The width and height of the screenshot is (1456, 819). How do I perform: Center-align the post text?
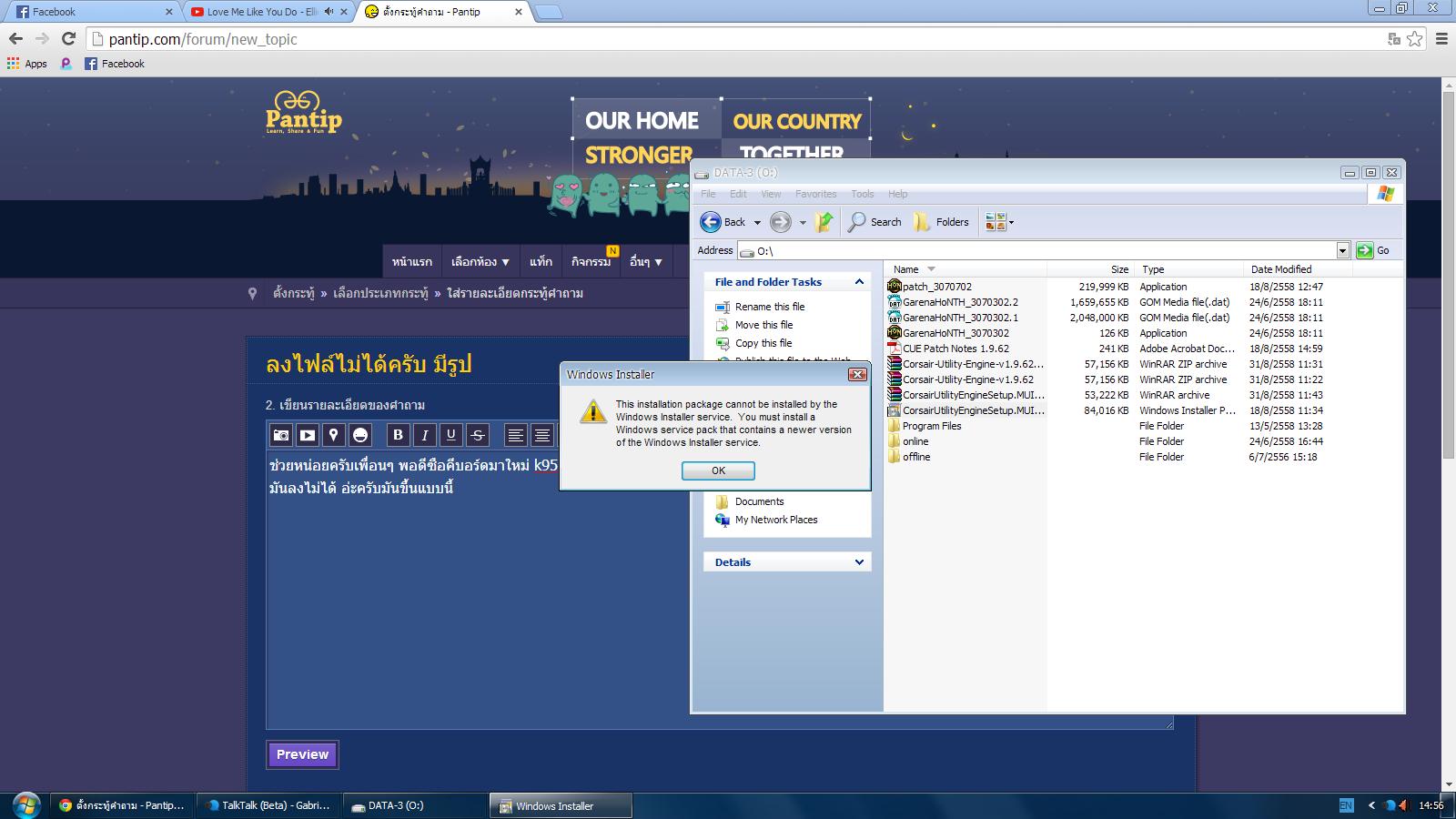tap(541, 435)
